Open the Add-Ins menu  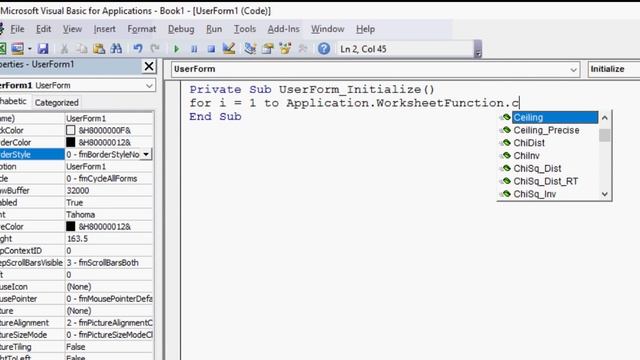pyautogui.click(x=283, y=29)
